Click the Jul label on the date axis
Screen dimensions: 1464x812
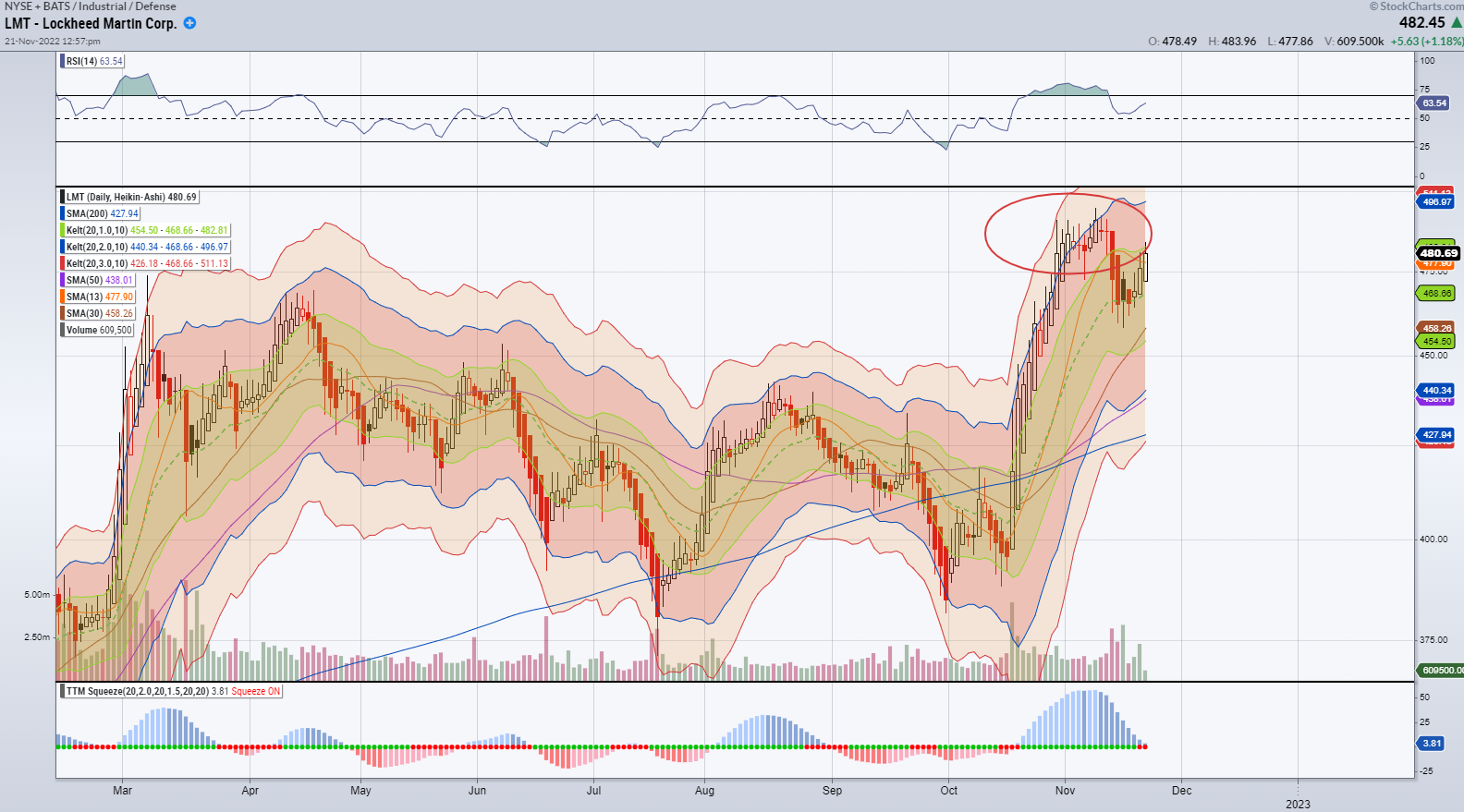pos(593,790)
